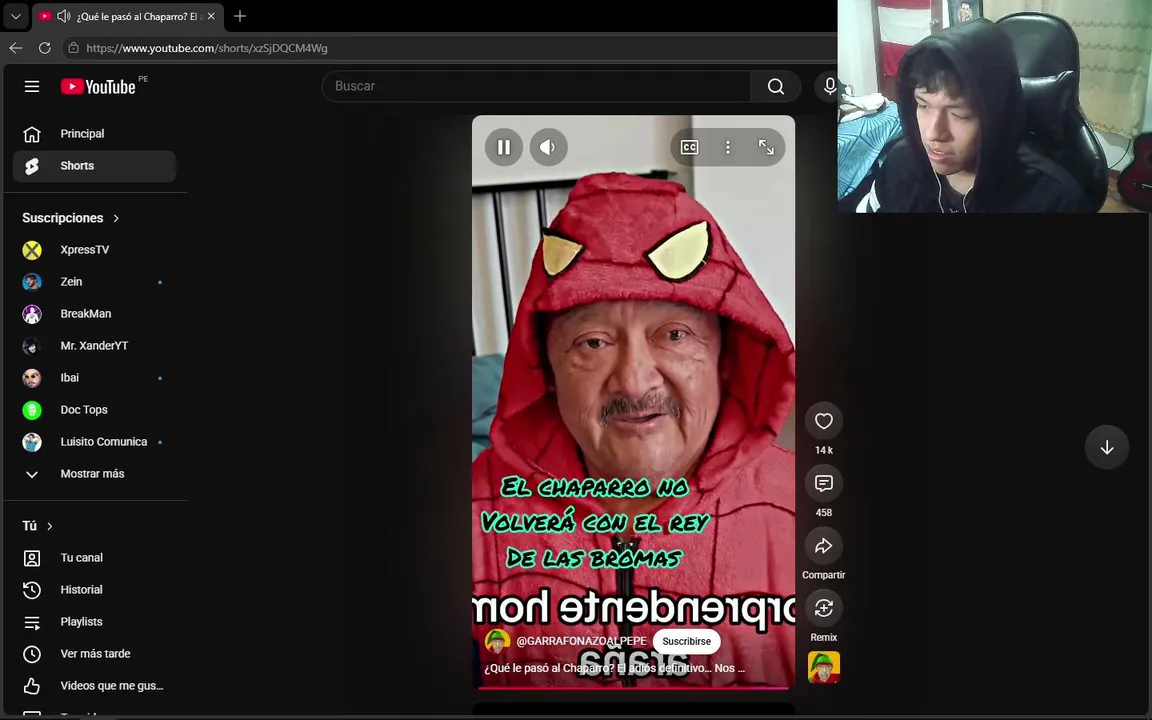Viewport: 1152px width, 720px height.
Task: Open Historial watch history
Action: coord(94,589)
